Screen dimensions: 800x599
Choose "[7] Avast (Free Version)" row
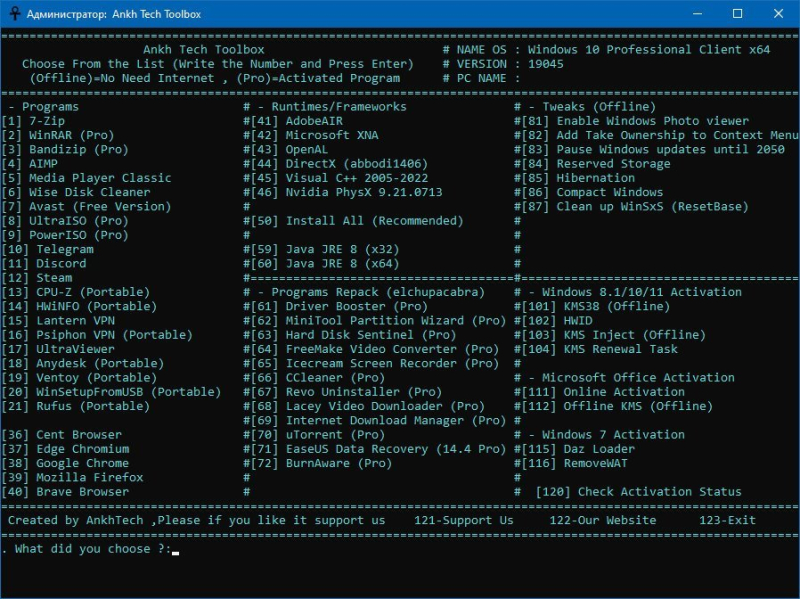click(x=86, y=207)
